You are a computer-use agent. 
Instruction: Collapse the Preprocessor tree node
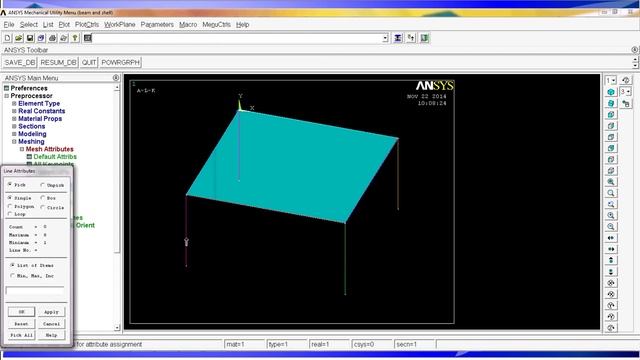7,96
